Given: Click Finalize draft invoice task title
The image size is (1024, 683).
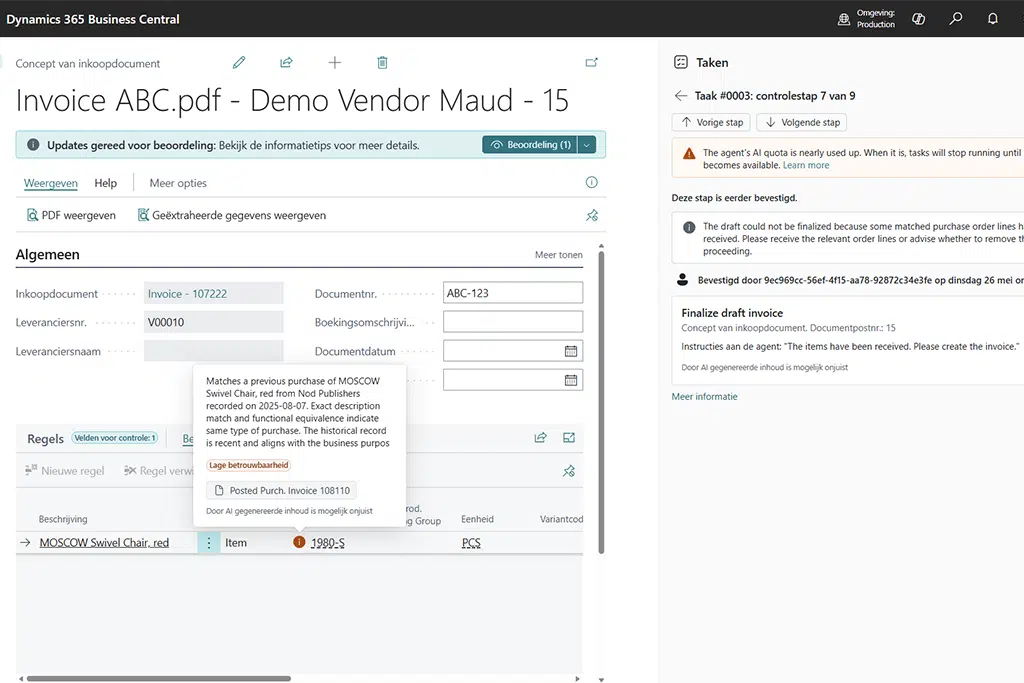Looking at the screenshot, I should pos(732,313).
